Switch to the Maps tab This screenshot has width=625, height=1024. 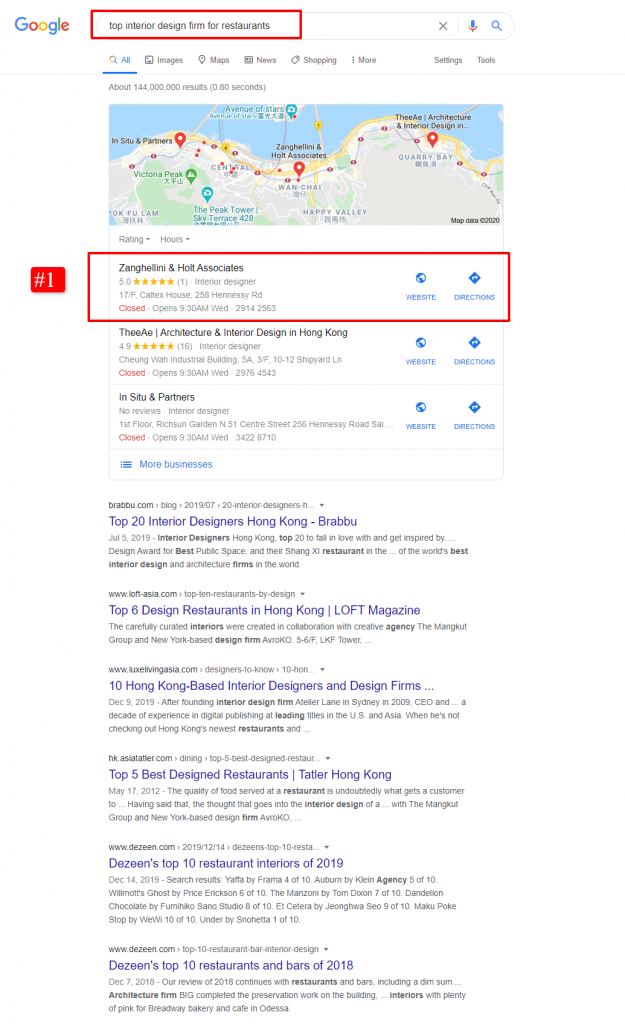pos(214,60)
